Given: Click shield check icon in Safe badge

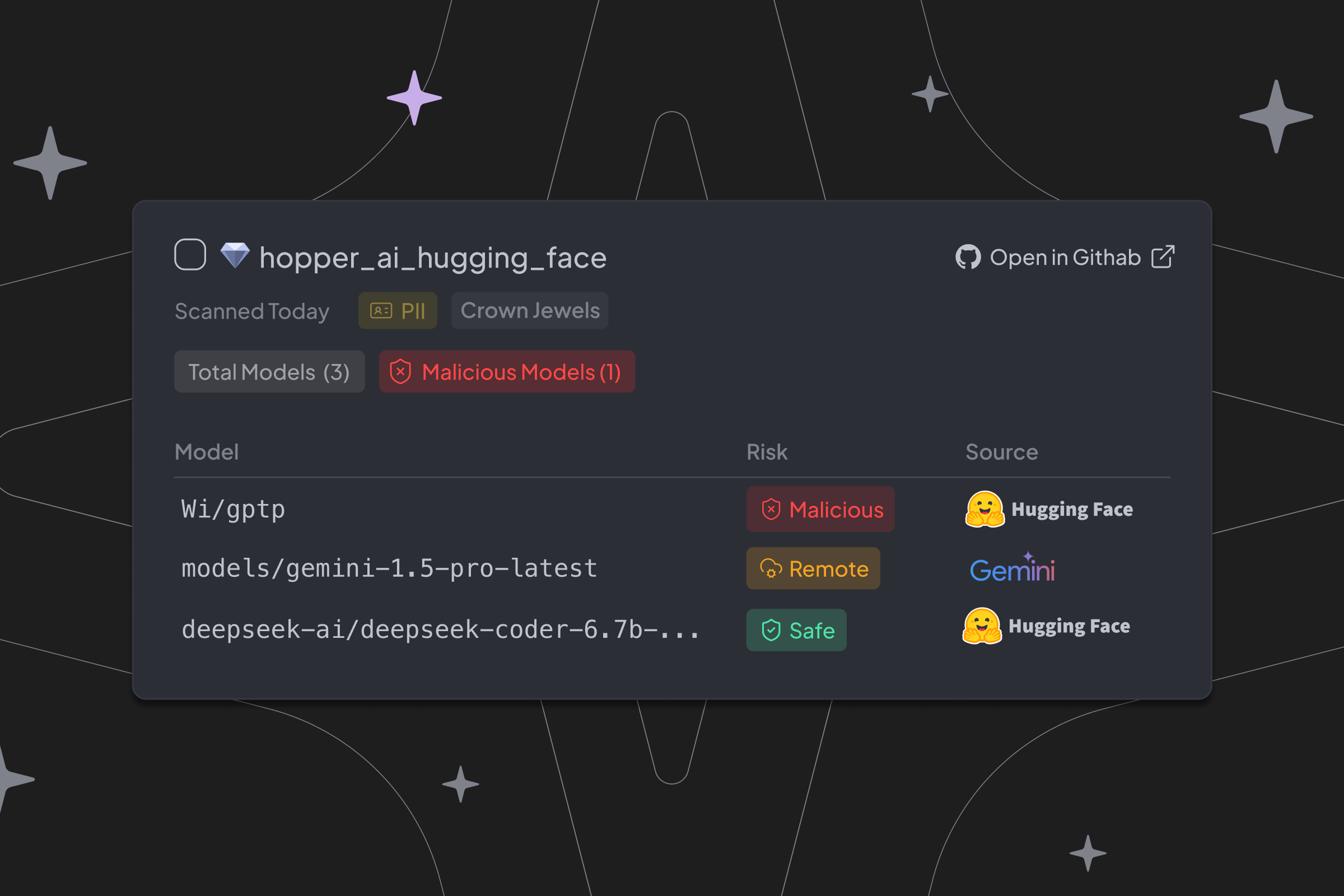Looking at the screenshot, I should [771, 629].
